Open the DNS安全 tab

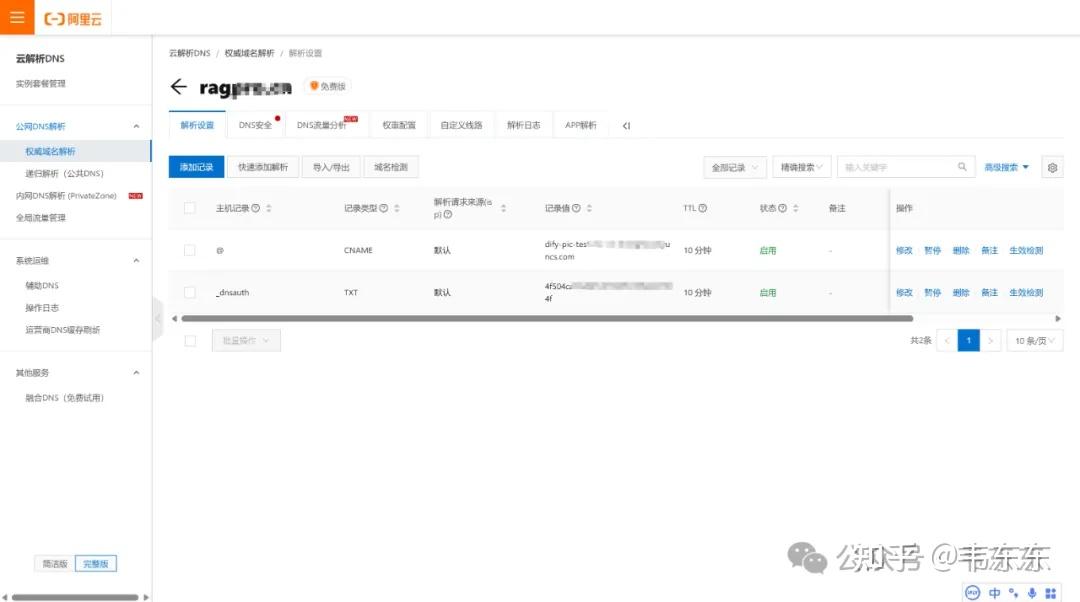(x=255, y=125)
